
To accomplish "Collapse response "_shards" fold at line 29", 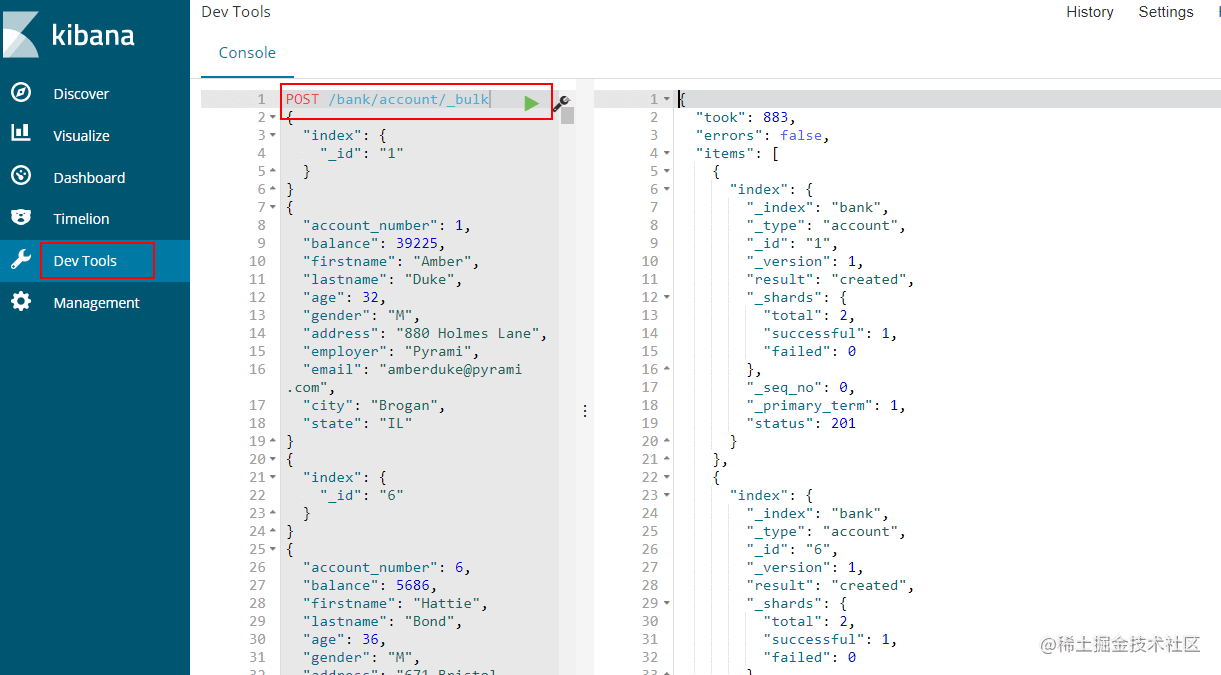I will point(667,604).
